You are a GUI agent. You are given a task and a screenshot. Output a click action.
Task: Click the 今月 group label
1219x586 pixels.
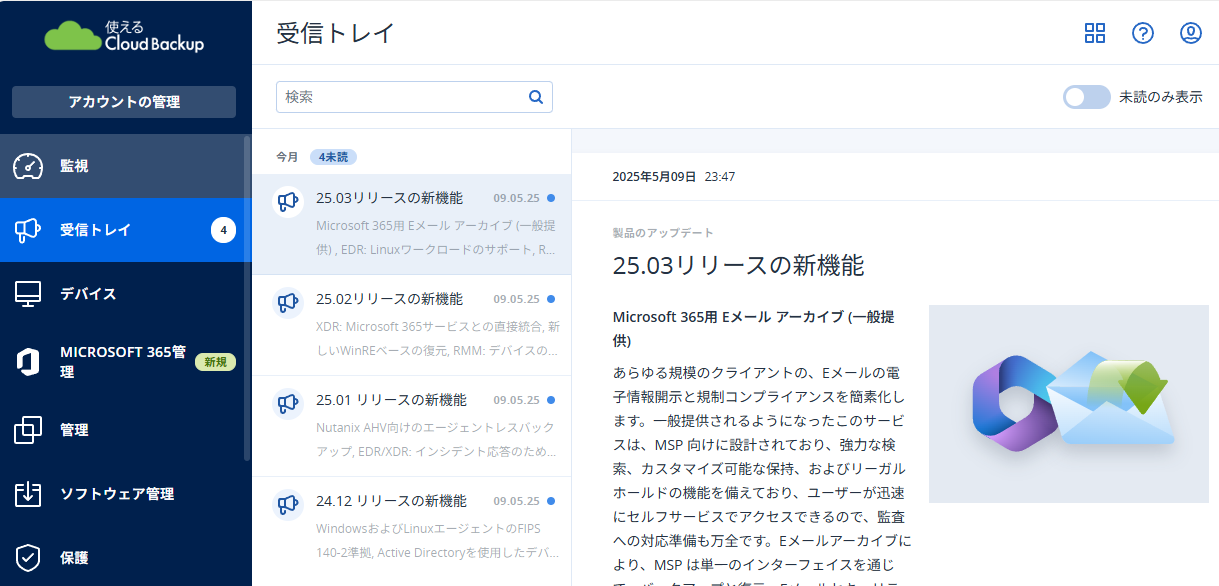[287, 157]
